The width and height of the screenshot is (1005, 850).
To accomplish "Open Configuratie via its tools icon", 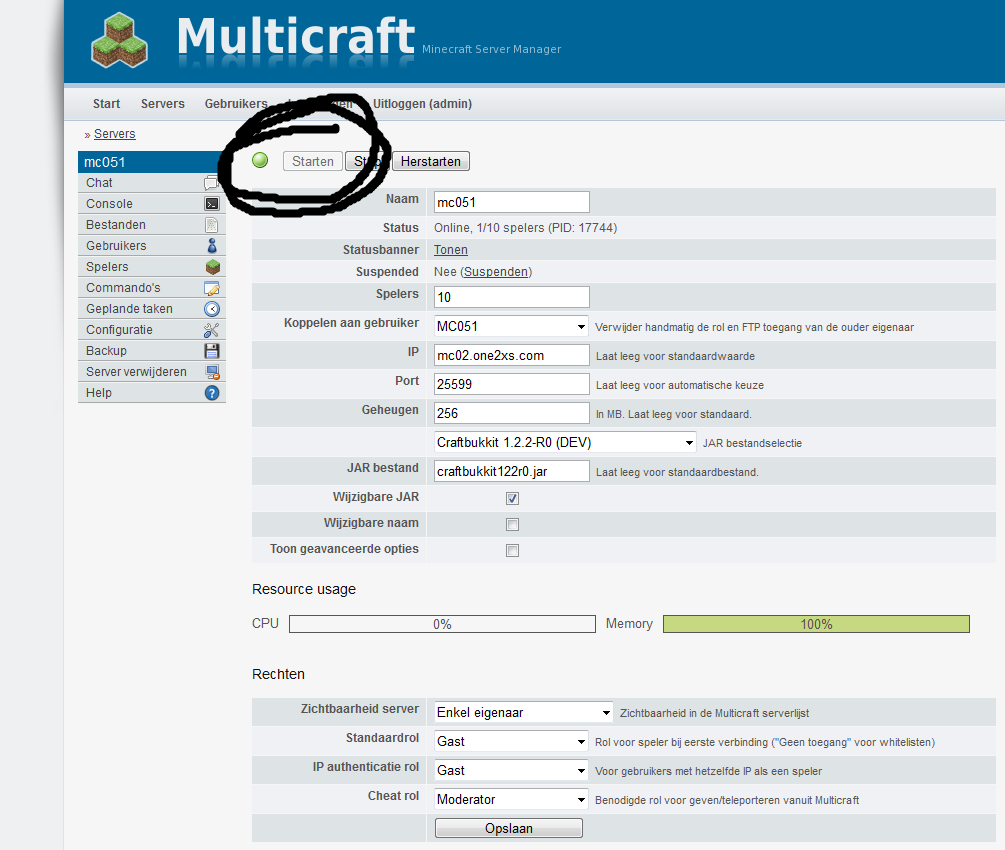I will (x=212, y=330).
